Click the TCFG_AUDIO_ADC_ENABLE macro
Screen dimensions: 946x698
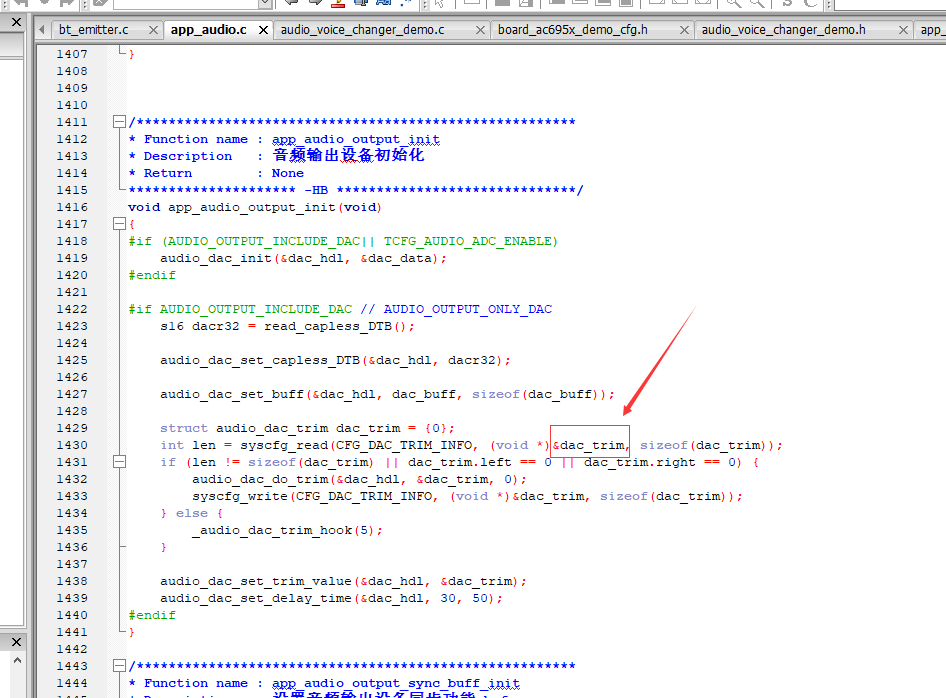(x=468, y=241)
